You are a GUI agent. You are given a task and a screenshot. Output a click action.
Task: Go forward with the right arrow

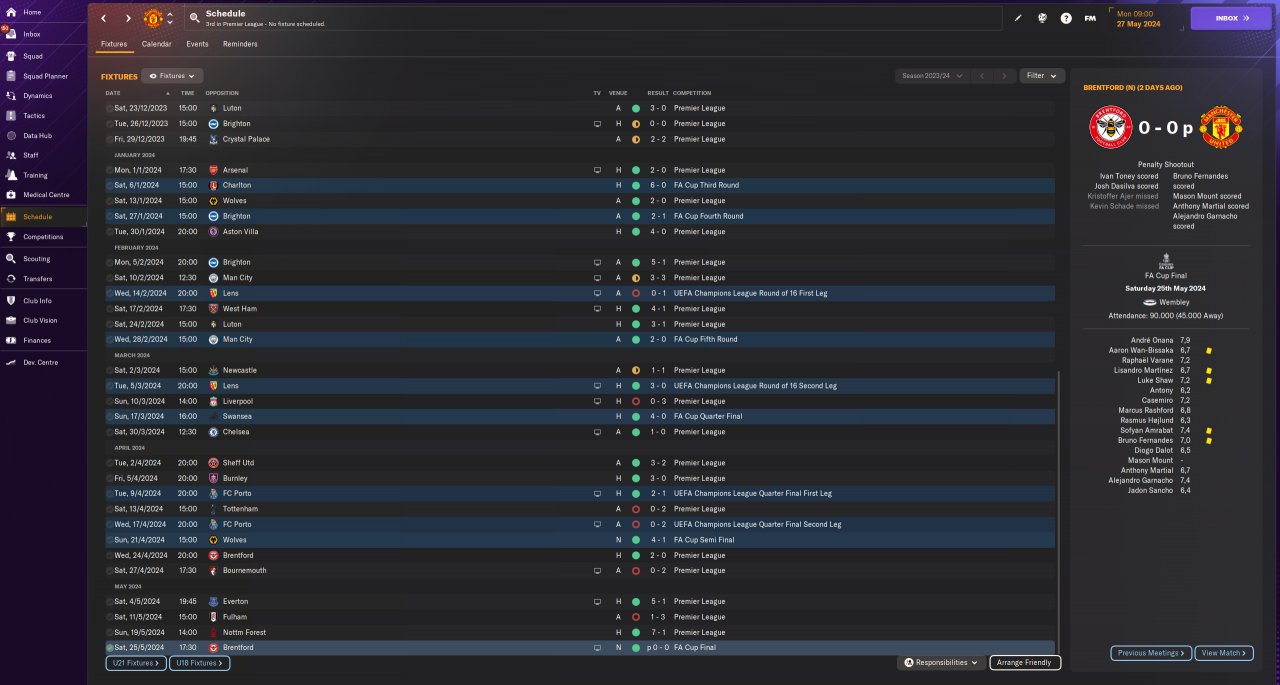click(128, 18)
